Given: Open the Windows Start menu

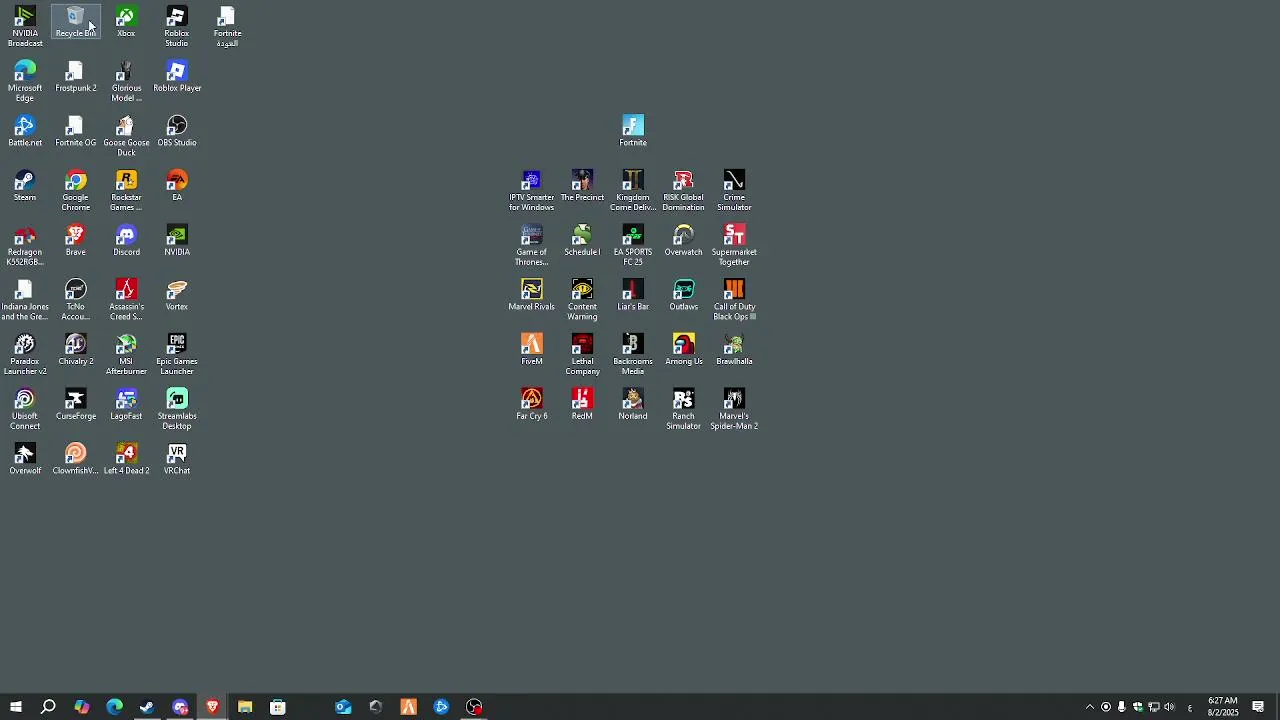Looking at the screenshot, I should click(x=16, y=707).
